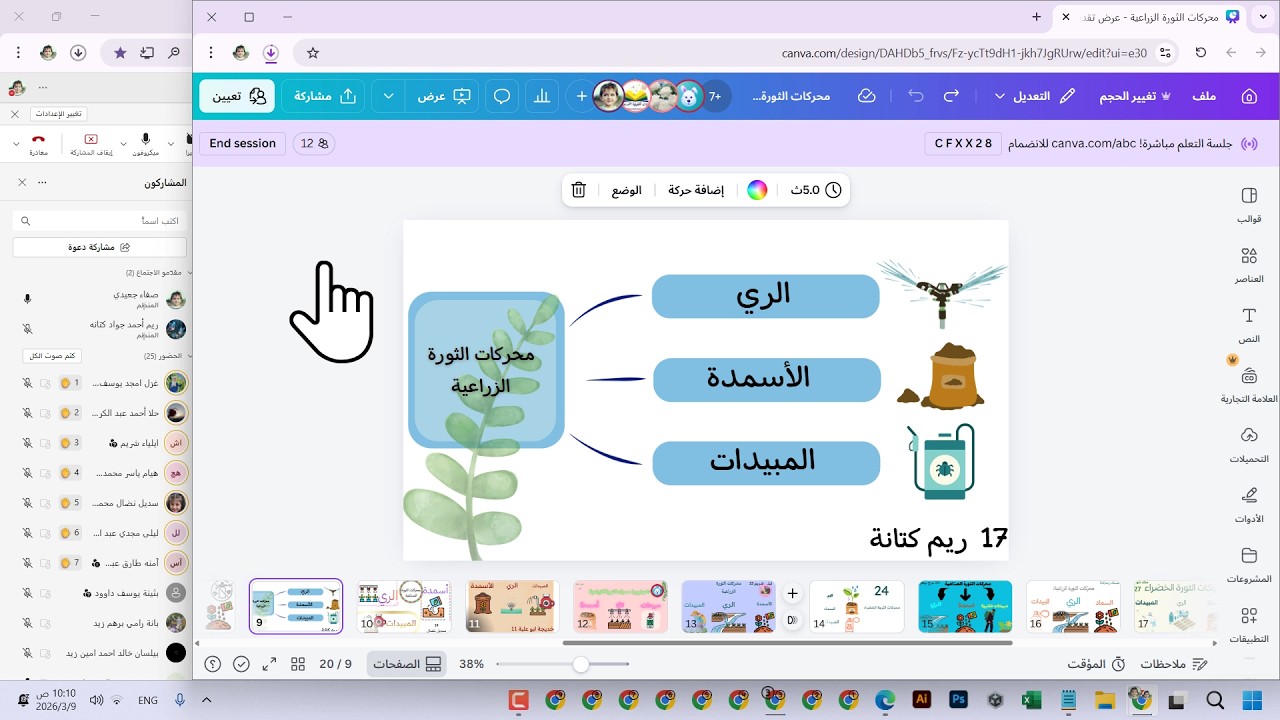1280x720 pixels.
Task: Open Photoshop from the taskbar
Action: coord(958,700)
